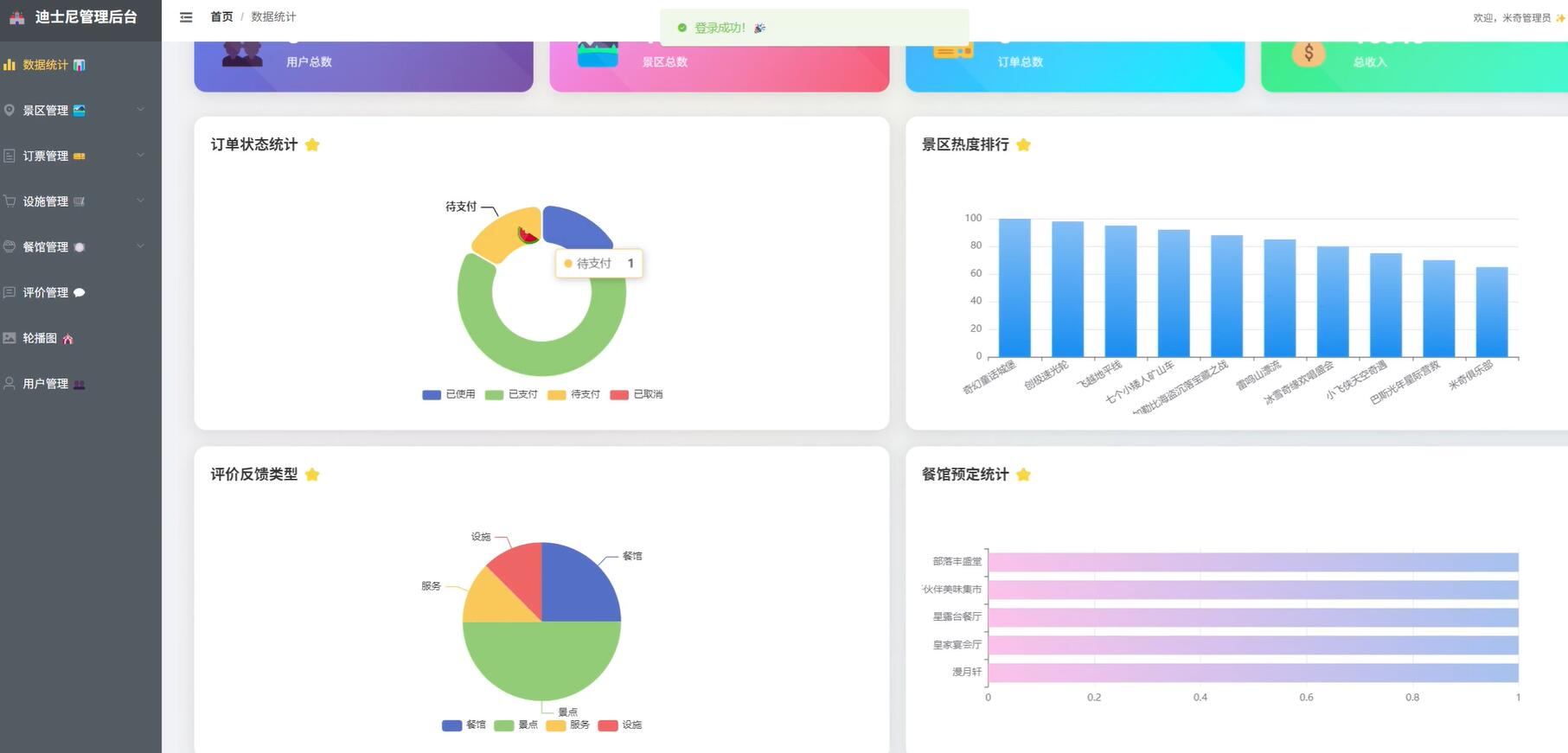Toggle 已取消 legend in order status chart

tap(637, 394)
